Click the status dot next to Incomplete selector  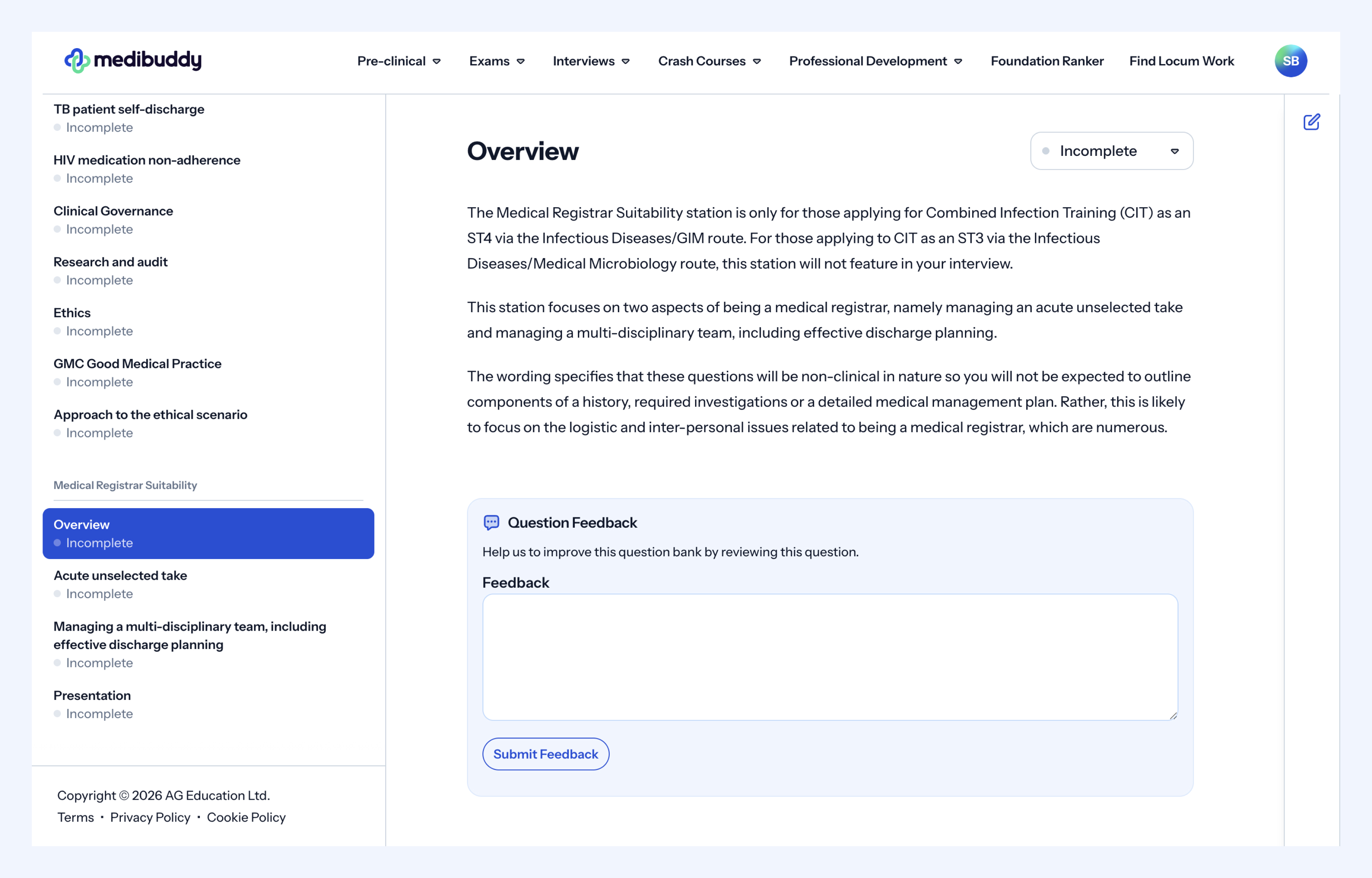(x=1046, y=151)
